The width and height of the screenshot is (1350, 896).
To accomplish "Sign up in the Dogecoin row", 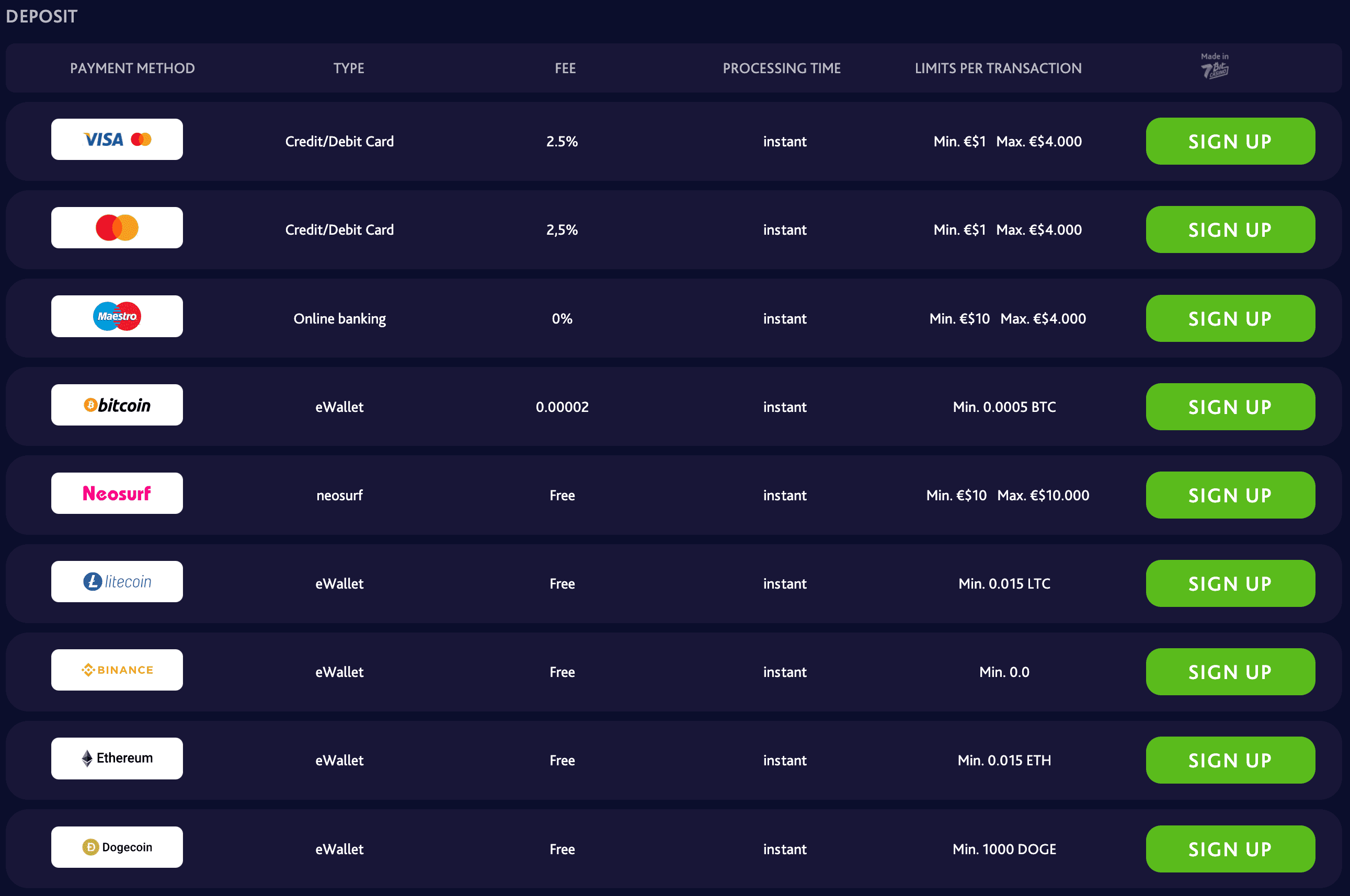I will click(1231, 849).
